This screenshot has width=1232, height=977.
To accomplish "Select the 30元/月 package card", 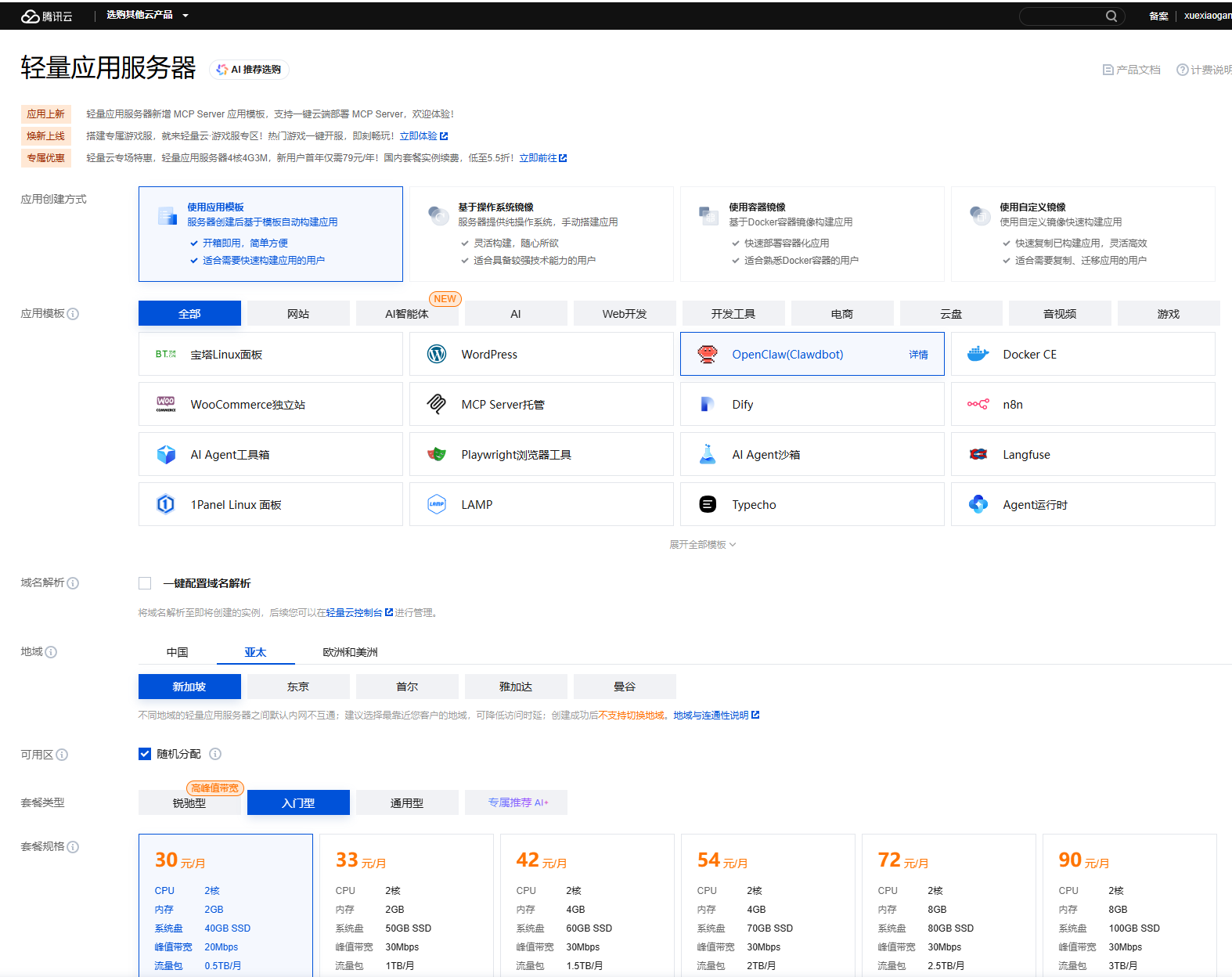I will click(x=225, y=905).
